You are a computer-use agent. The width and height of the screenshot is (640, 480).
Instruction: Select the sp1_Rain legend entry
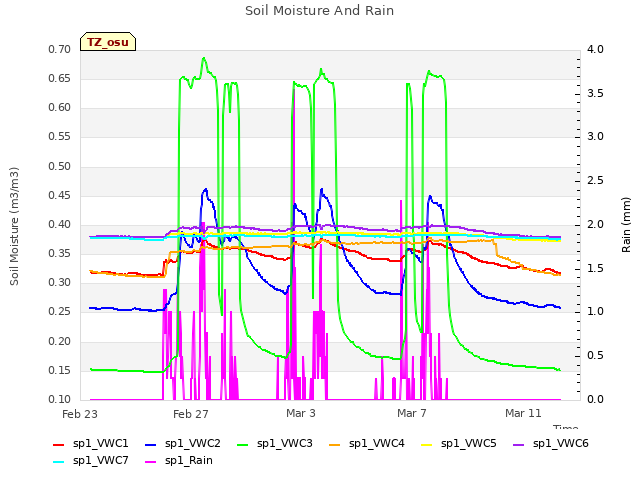(x=179, y=460)
